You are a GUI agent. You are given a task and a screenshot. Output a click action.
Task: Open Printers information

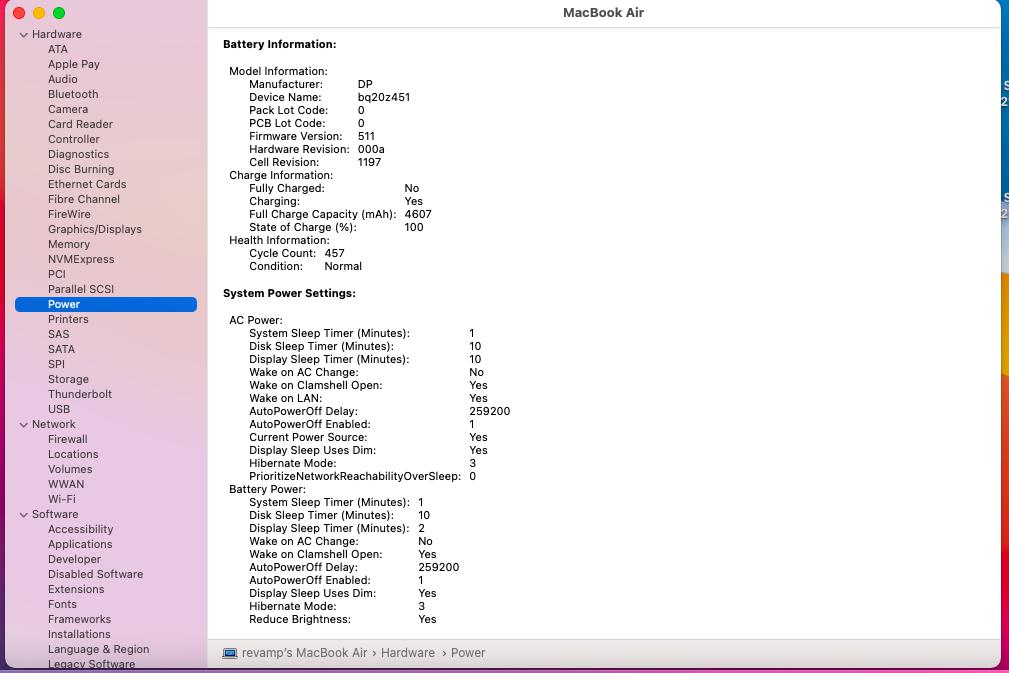point(68,319)
